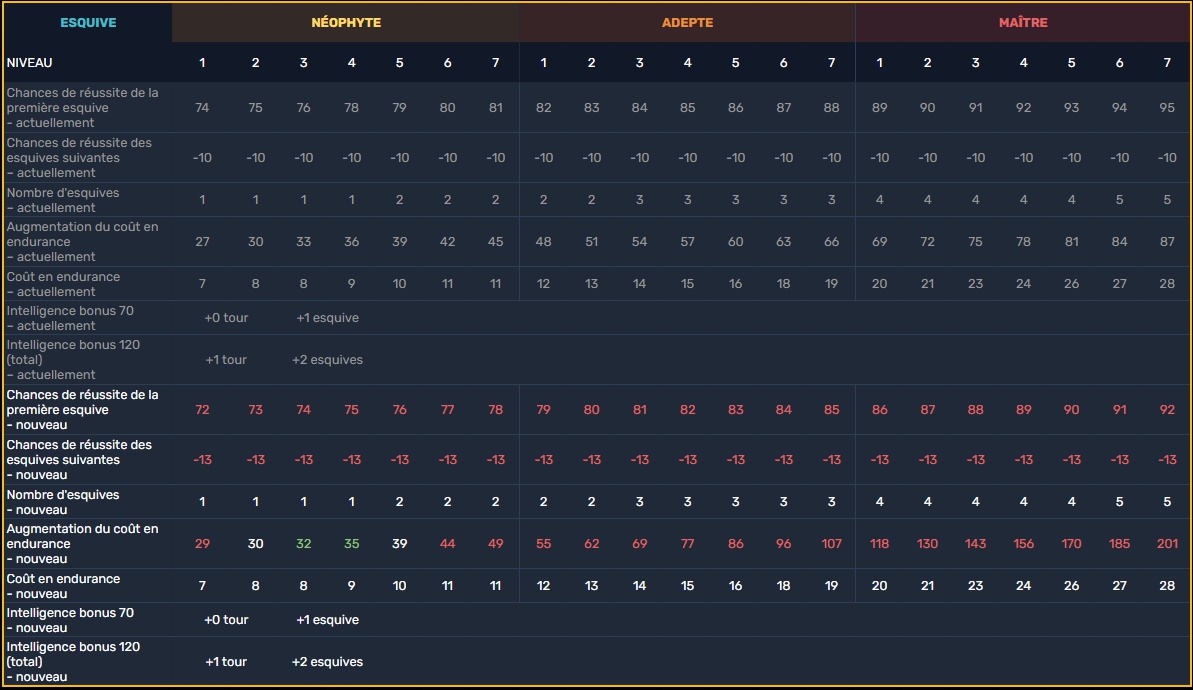The height and width of the screenshot is (690, 1193).
Task: Click the green value 32
Action: (x=304, y=544)
